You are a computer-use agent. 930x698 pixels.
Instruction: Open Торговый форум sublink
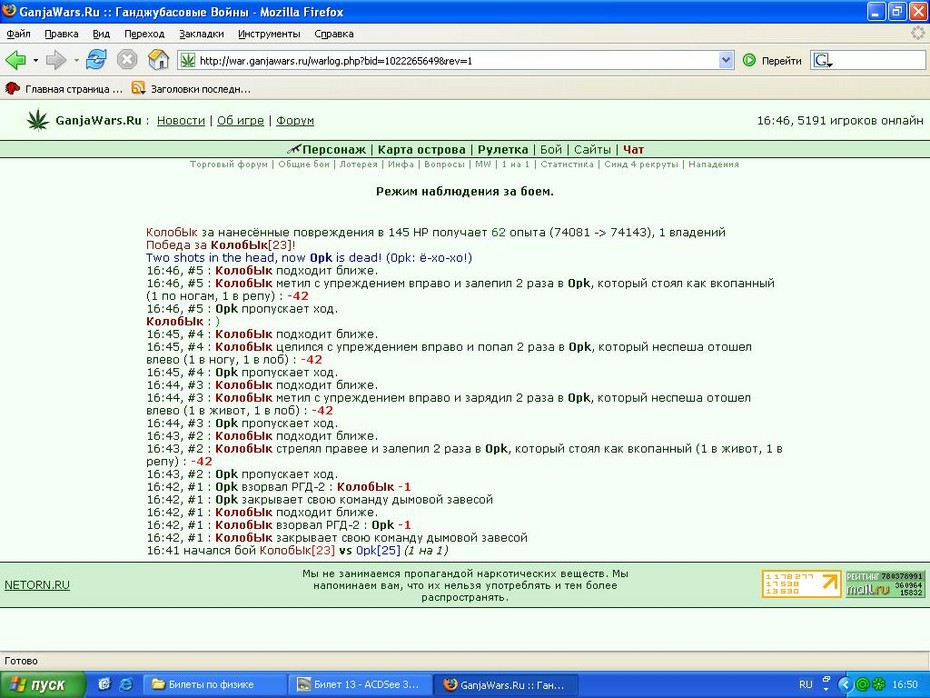tap(228, 164)
